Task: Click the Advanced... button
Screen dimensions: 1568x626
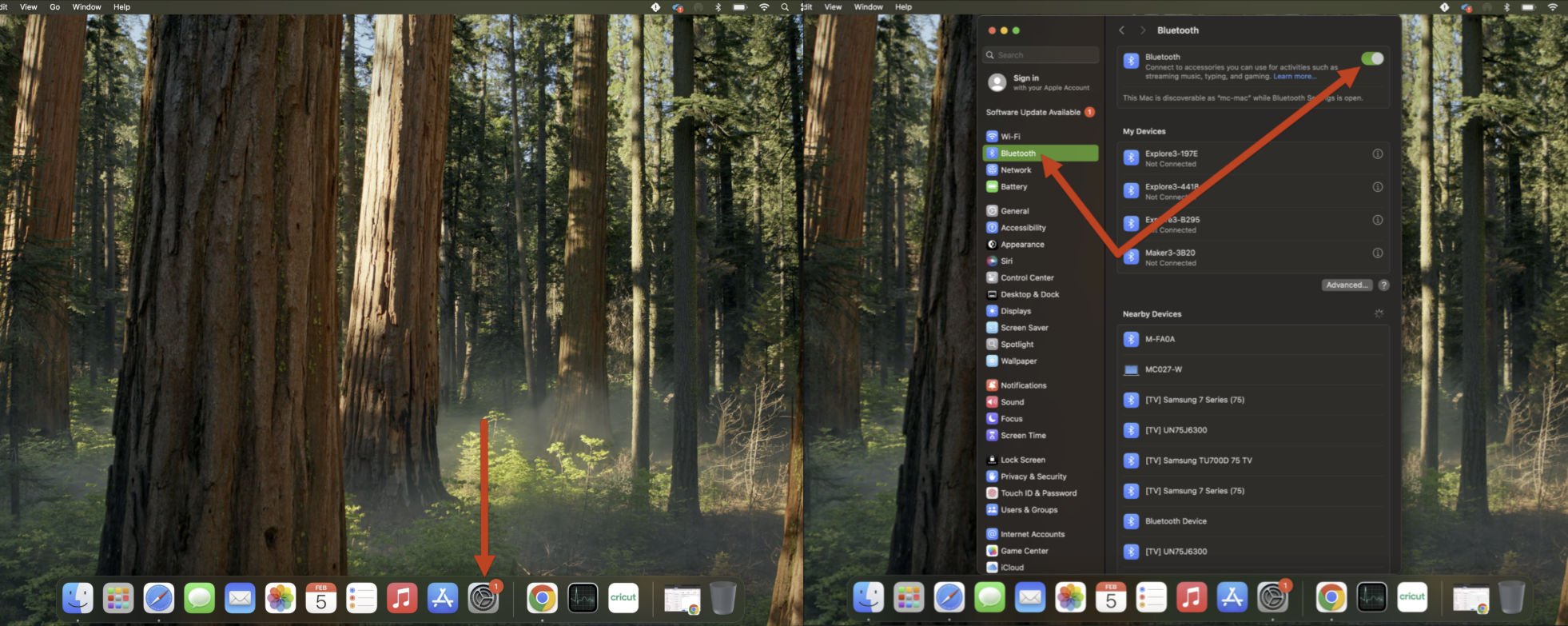Action: point(1347,285)
